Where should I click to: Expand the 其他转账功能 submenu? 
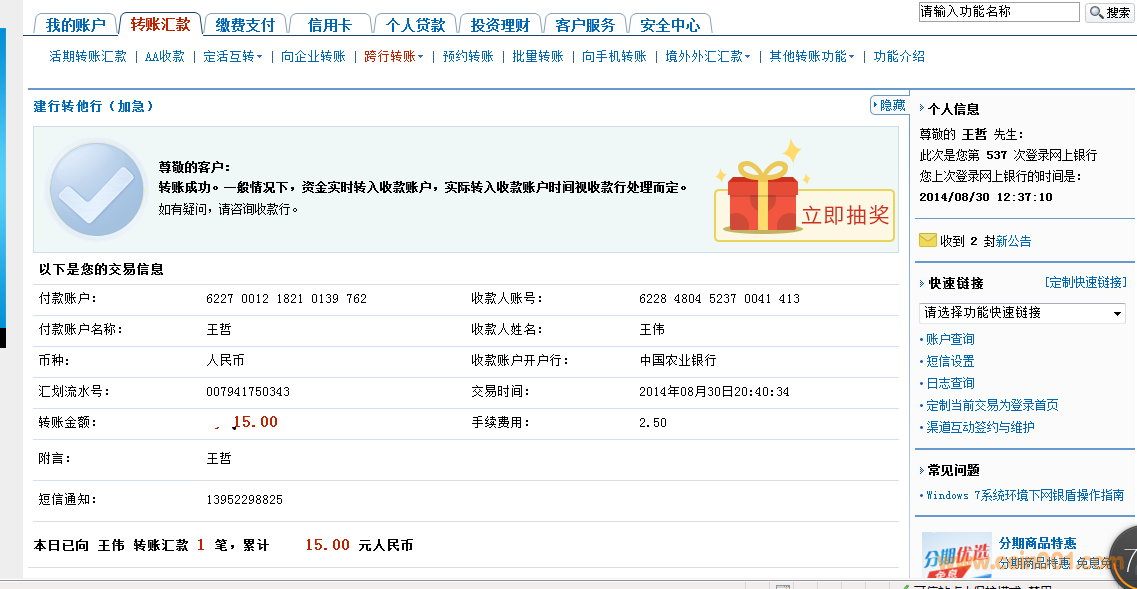tap(811, 57)
